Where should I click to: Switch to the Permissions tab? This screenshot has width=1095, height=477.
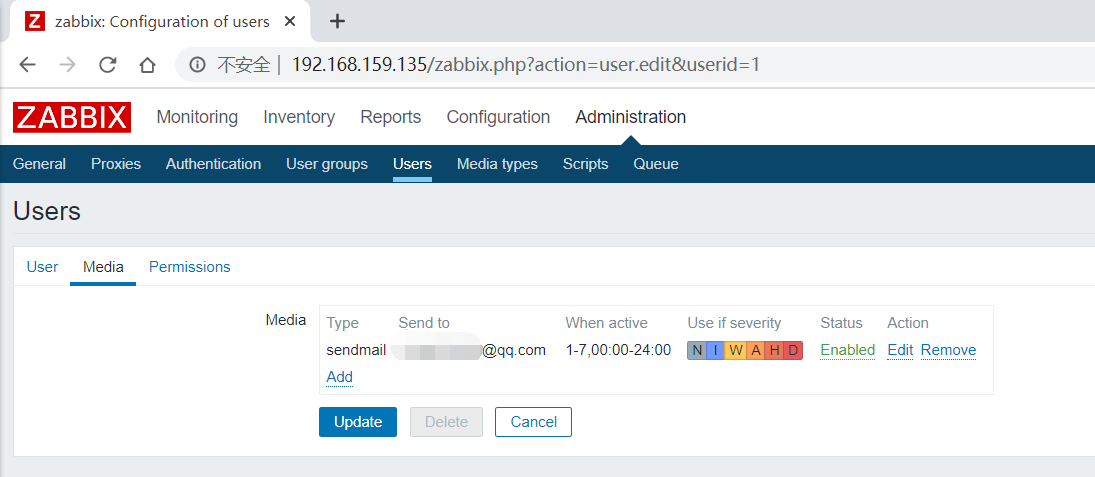[189, 267]
